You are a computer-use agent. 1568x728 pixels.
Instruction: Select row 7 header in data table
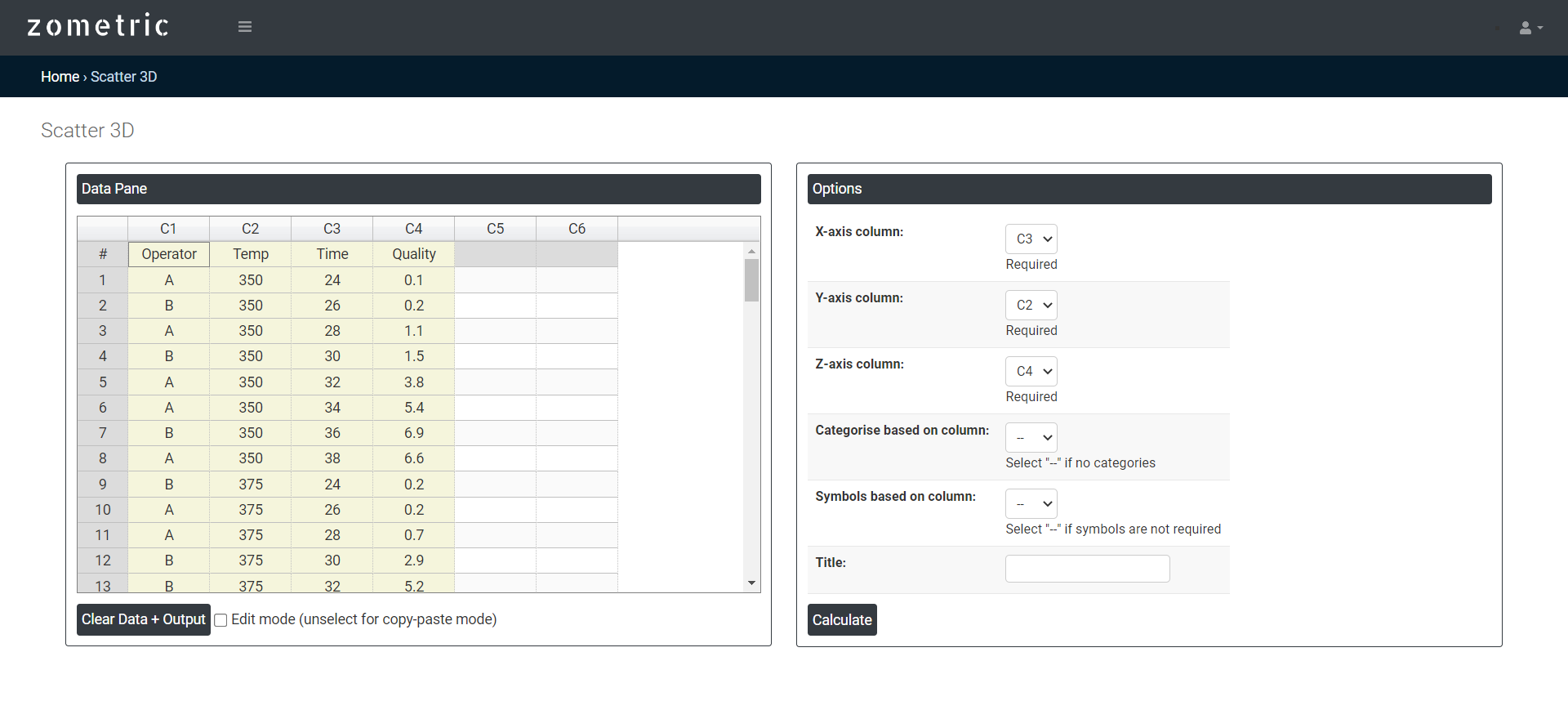pos(103,433)
